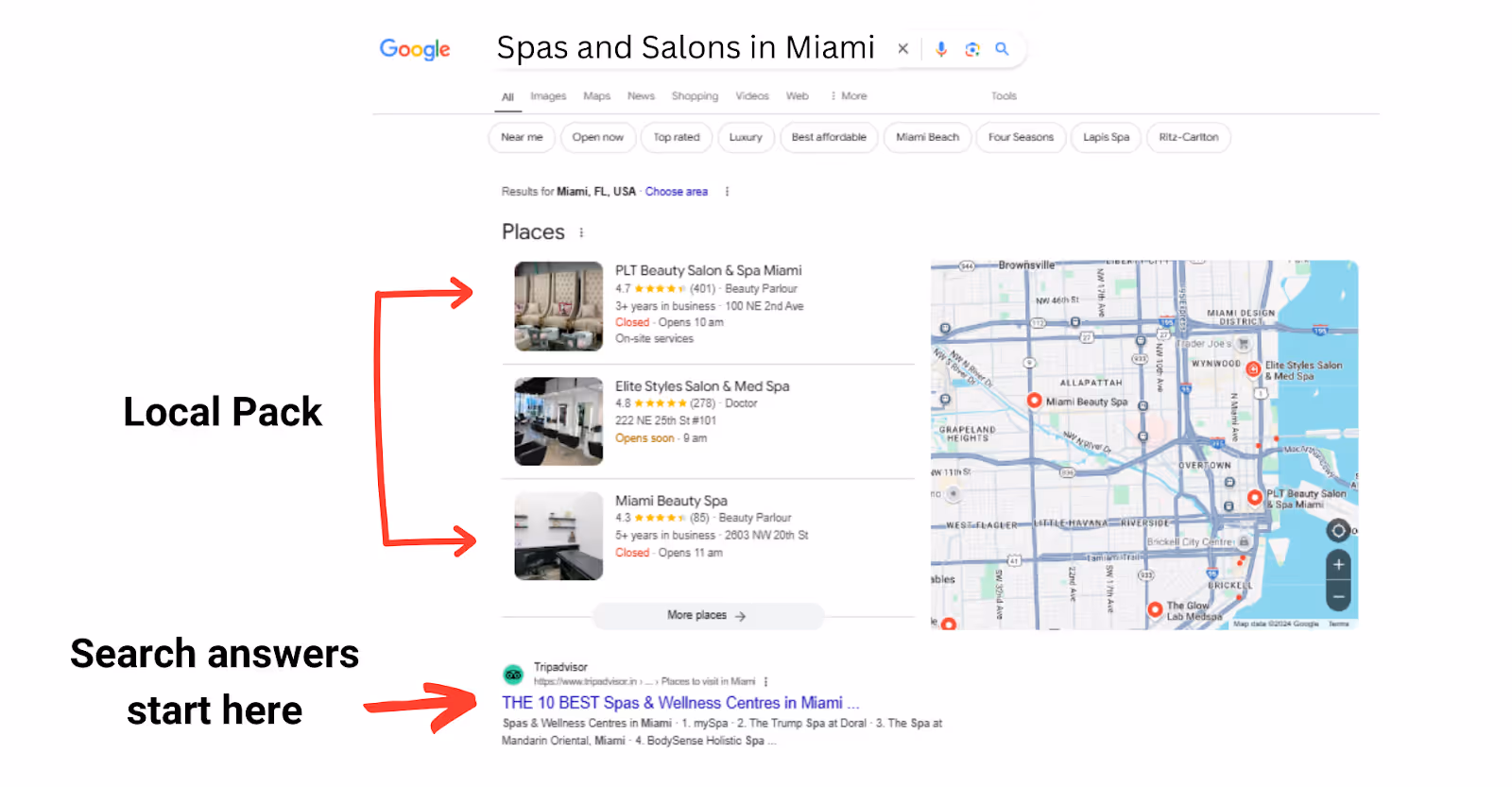Screen dimensions: 1512x787
Task: Open Google Lens image search icon
Action: click(972, 49)
